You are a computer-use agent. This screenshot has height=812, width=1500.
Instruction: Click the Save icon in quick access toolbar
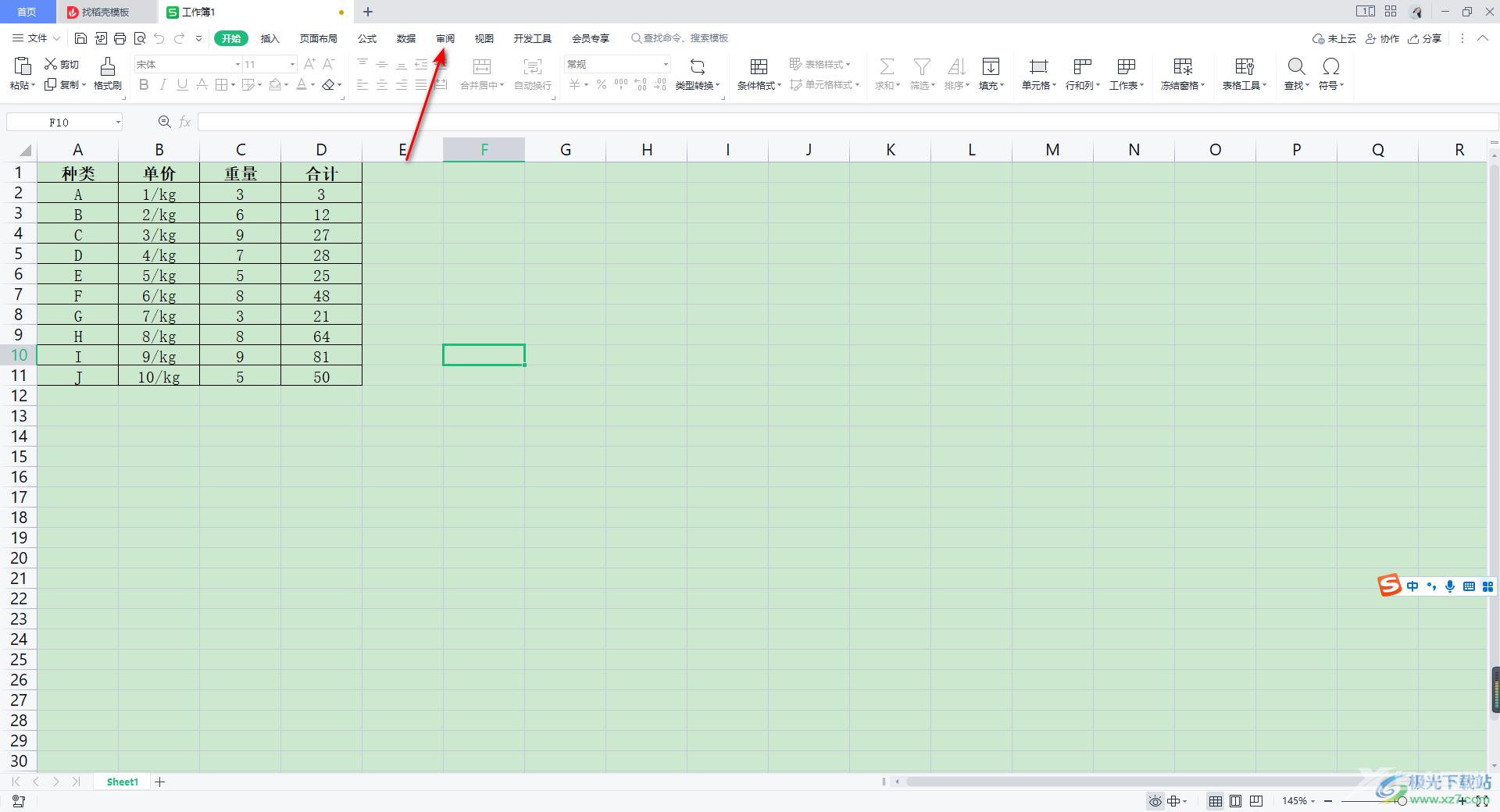click(x=80, y=38)
